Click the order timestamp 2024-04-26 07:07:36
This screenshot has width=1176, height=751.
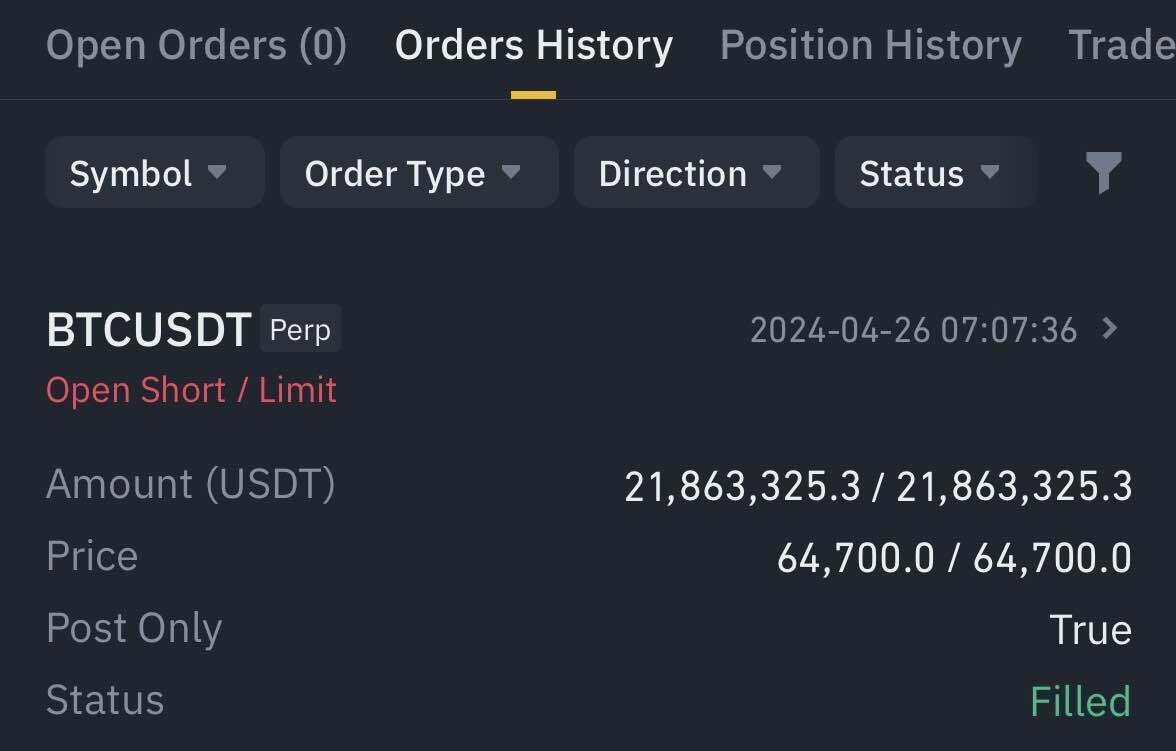click(x=913, y=329)
